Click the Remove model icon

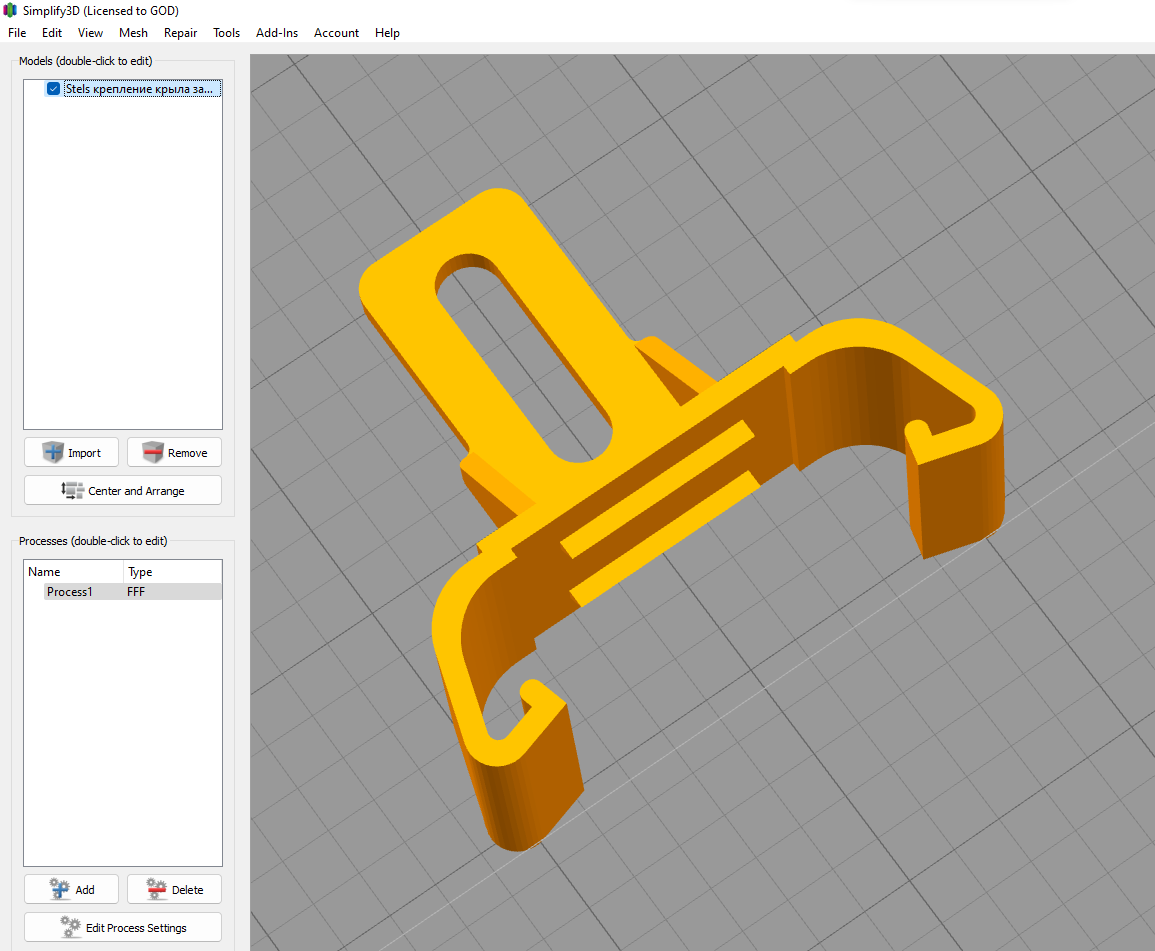click(153, 453)
